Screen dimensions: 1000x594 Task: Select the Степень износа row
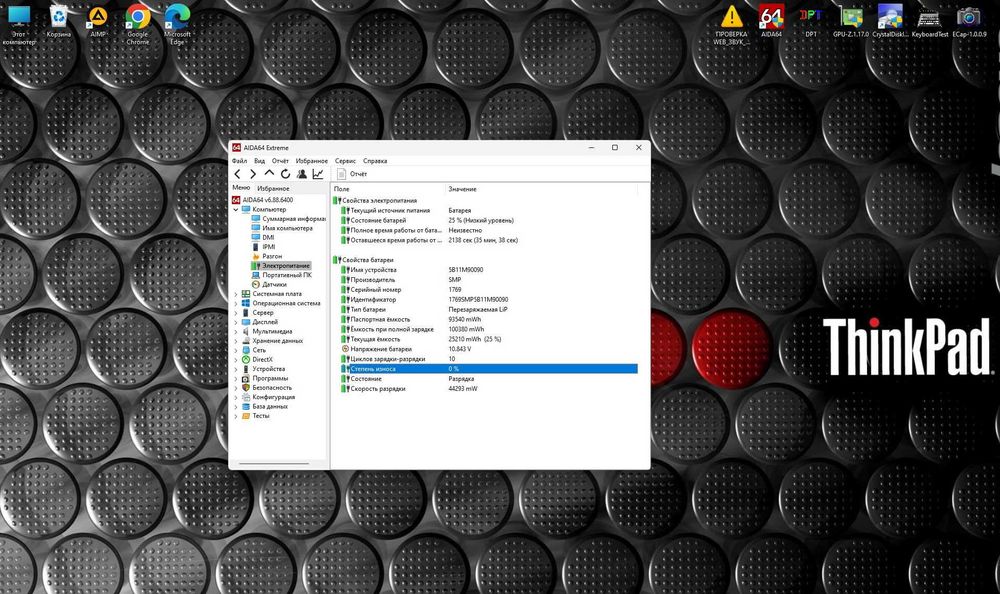[489, 369]
